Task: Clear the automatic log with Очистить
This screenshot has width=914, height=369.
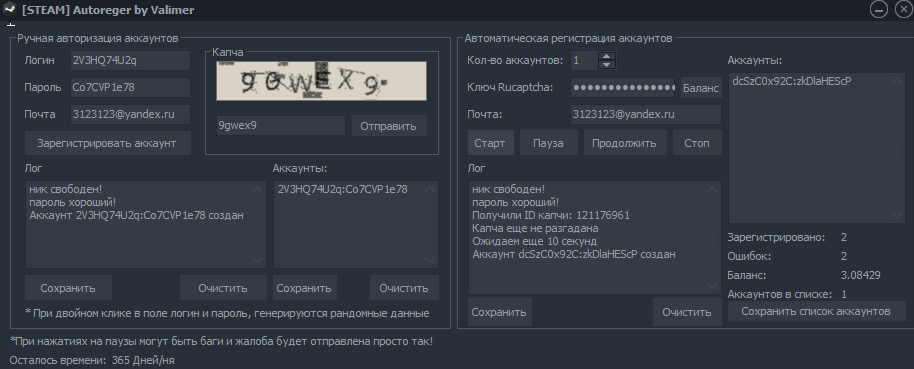Action: tap(687, 312)
